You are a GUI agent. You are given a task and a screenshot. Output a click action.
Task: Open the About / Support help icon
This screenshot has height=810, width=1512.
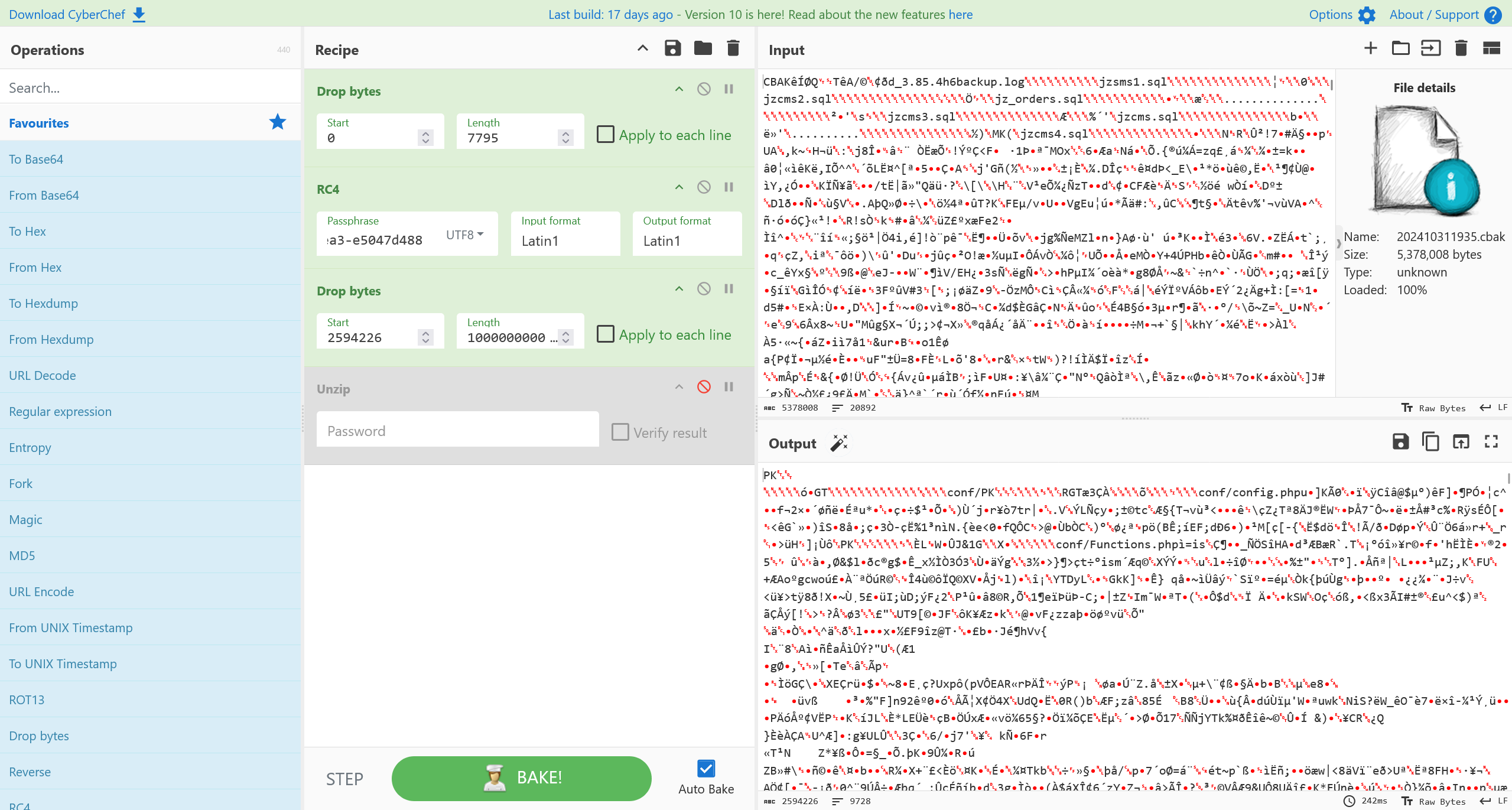pos(1493,15)
